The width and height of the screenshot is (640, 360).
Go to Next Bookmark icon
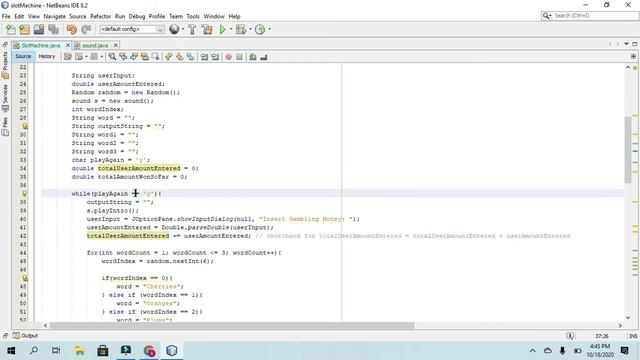(180, 57)
